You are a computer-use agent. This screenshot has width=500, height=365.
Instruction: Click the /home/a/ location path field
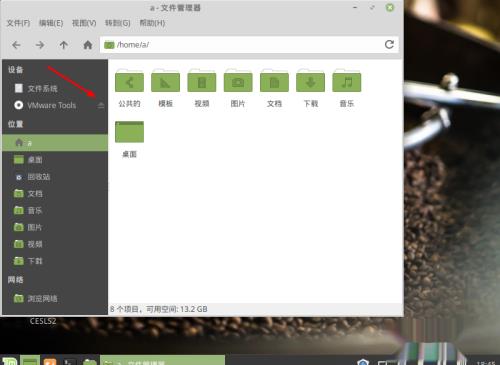pyautogui.click(x=249, y=45)
